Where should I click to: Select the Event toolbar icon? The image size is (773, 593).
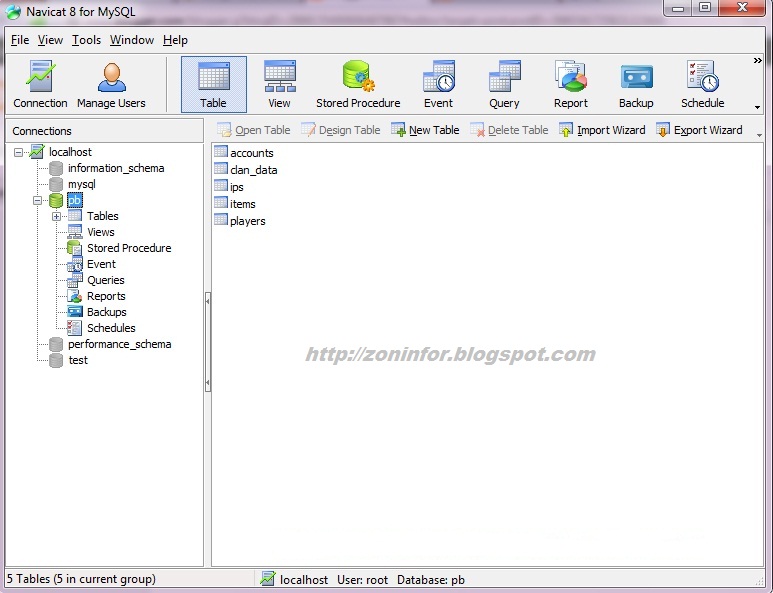(x=438, y=84)
